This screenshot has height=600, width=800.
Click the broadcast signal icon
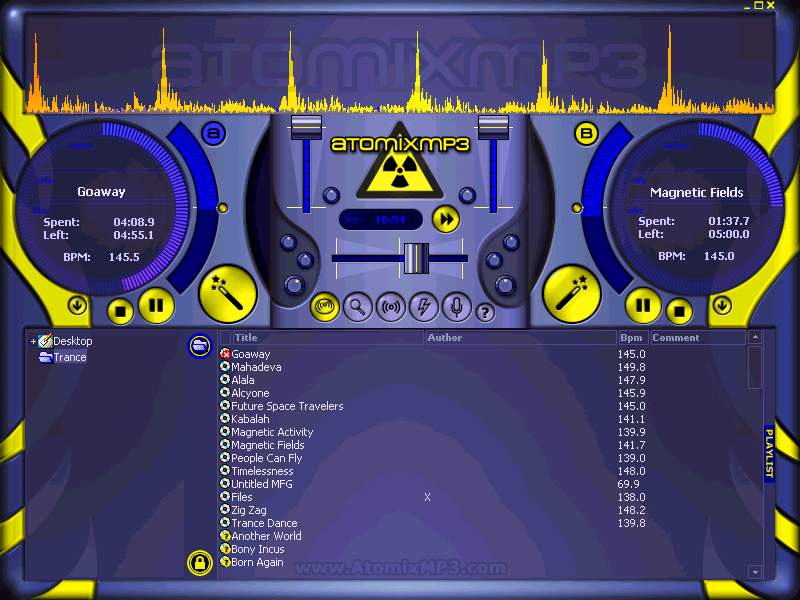pos(391,307)
